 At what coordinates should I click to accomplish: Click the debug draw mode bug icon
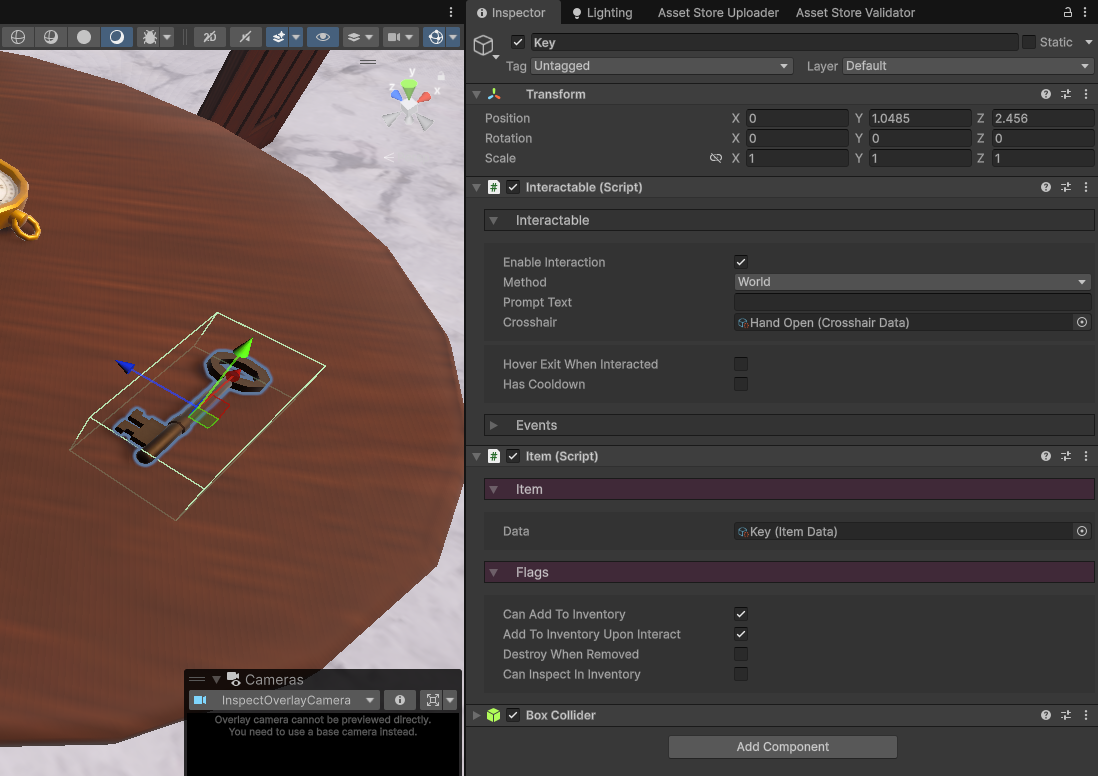149,37
